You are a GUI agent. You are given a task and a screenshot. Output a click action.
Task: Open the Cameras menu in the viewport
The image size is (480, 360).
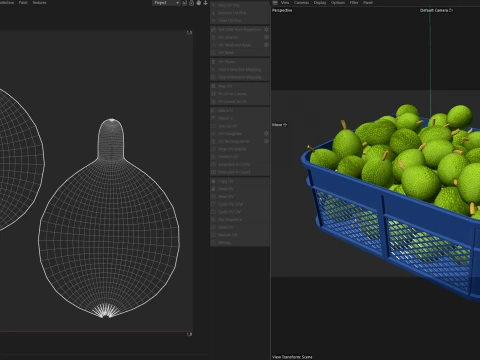(301, 3)
